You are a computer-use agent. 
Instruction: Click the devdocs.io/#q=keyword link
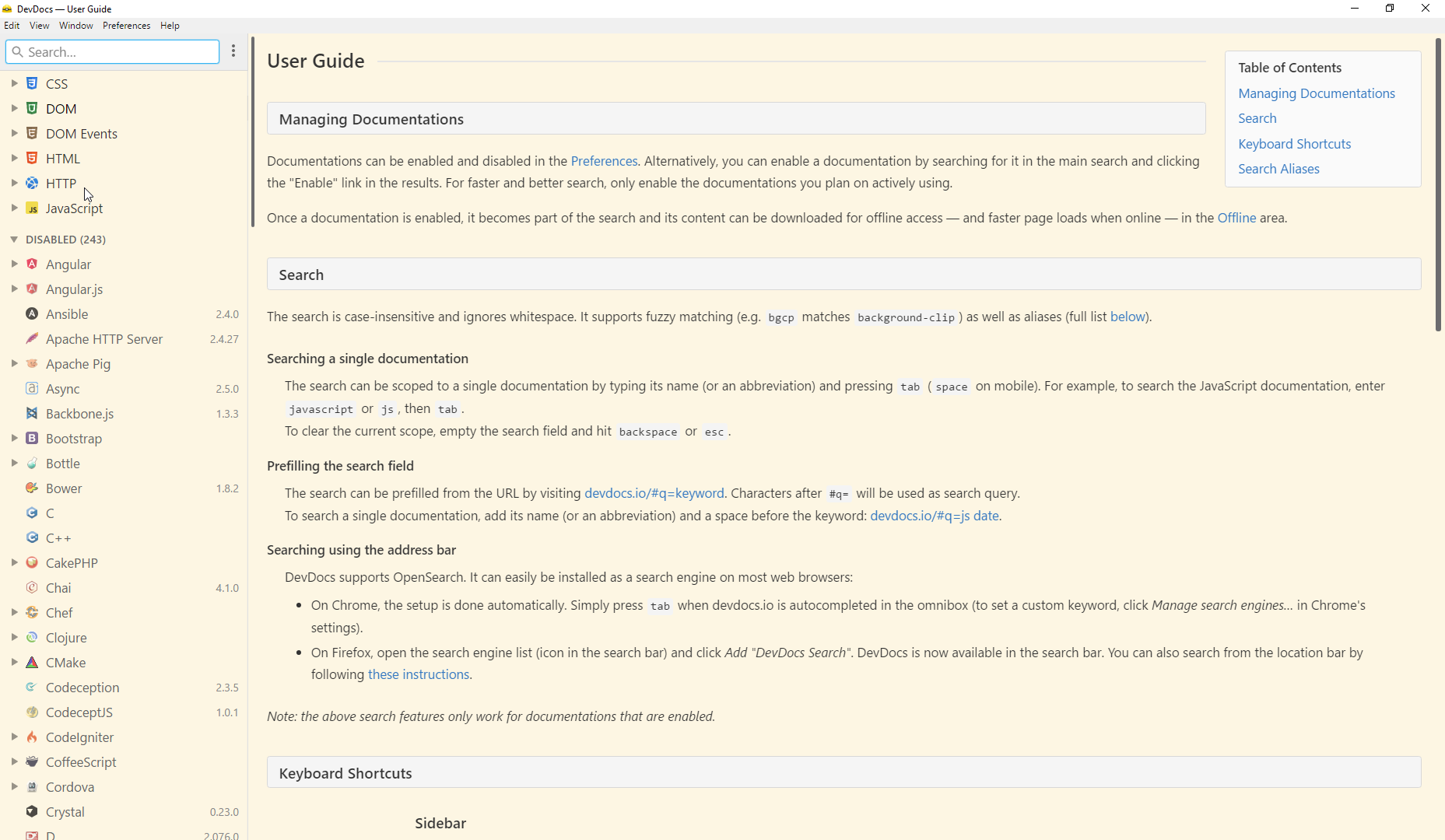(654, 493)
